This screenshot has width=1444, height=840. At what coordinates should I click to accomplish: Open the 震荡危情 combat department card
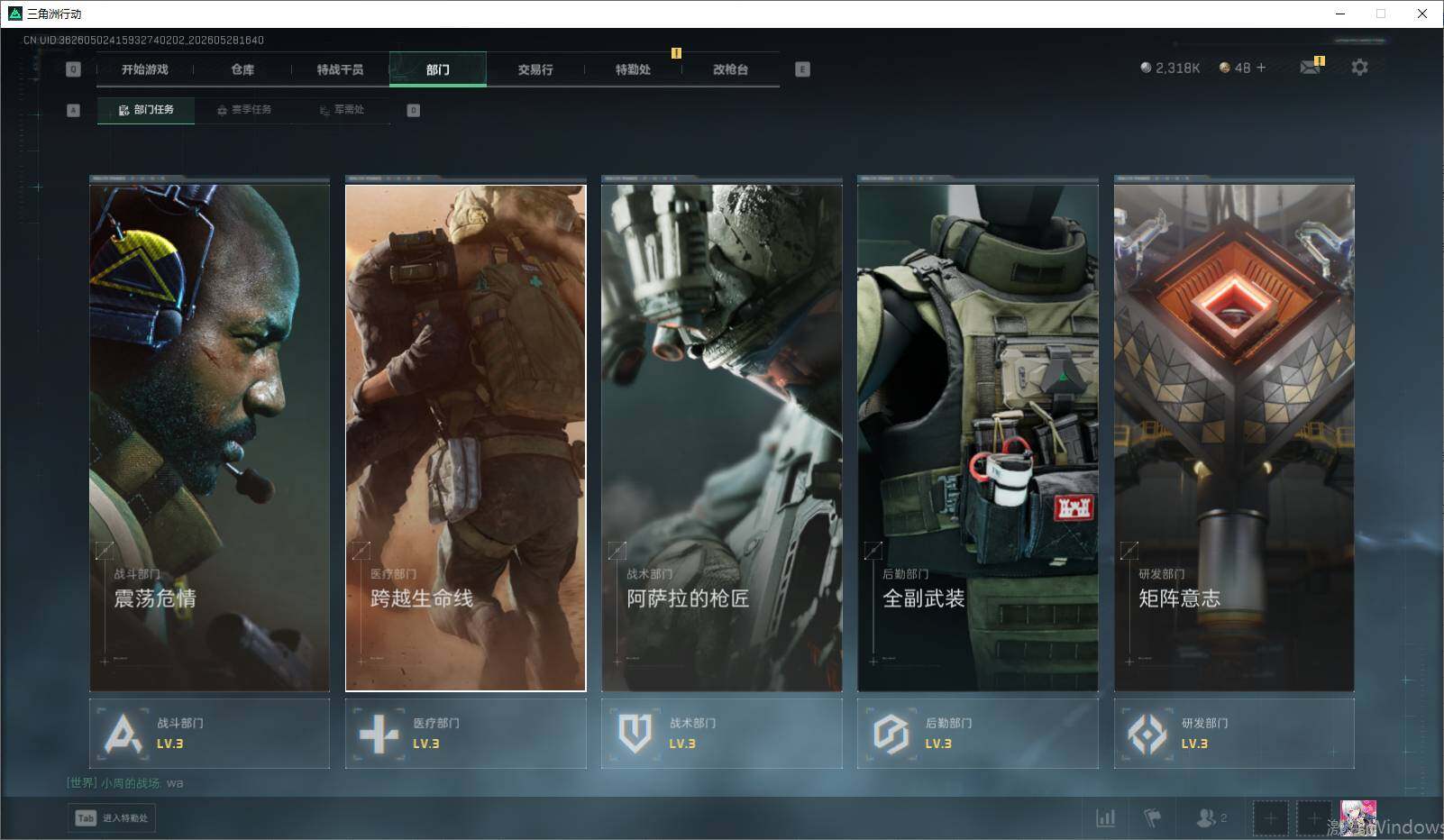[x=209, y=438]
